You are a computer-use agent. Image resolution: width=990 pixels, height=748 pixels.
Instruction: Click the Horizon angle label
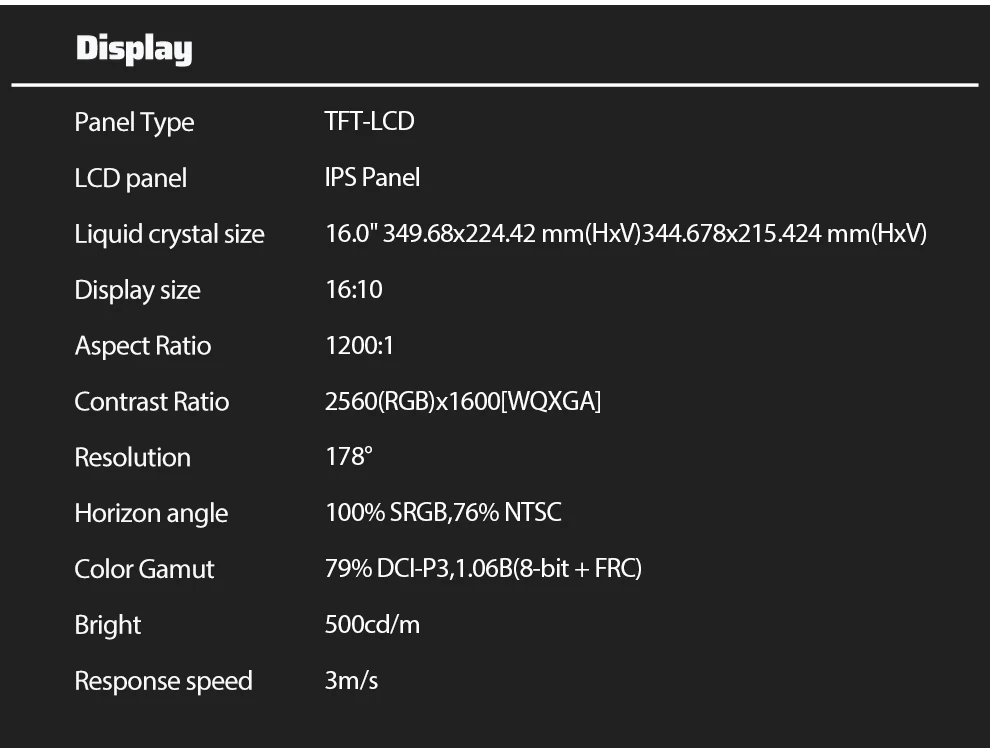151,514
